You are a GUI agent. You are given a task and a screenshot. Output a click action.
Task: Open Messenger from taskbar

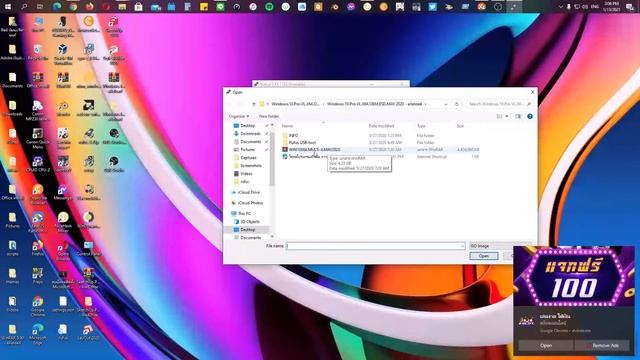pyautogui.click(x=351, y=7)
